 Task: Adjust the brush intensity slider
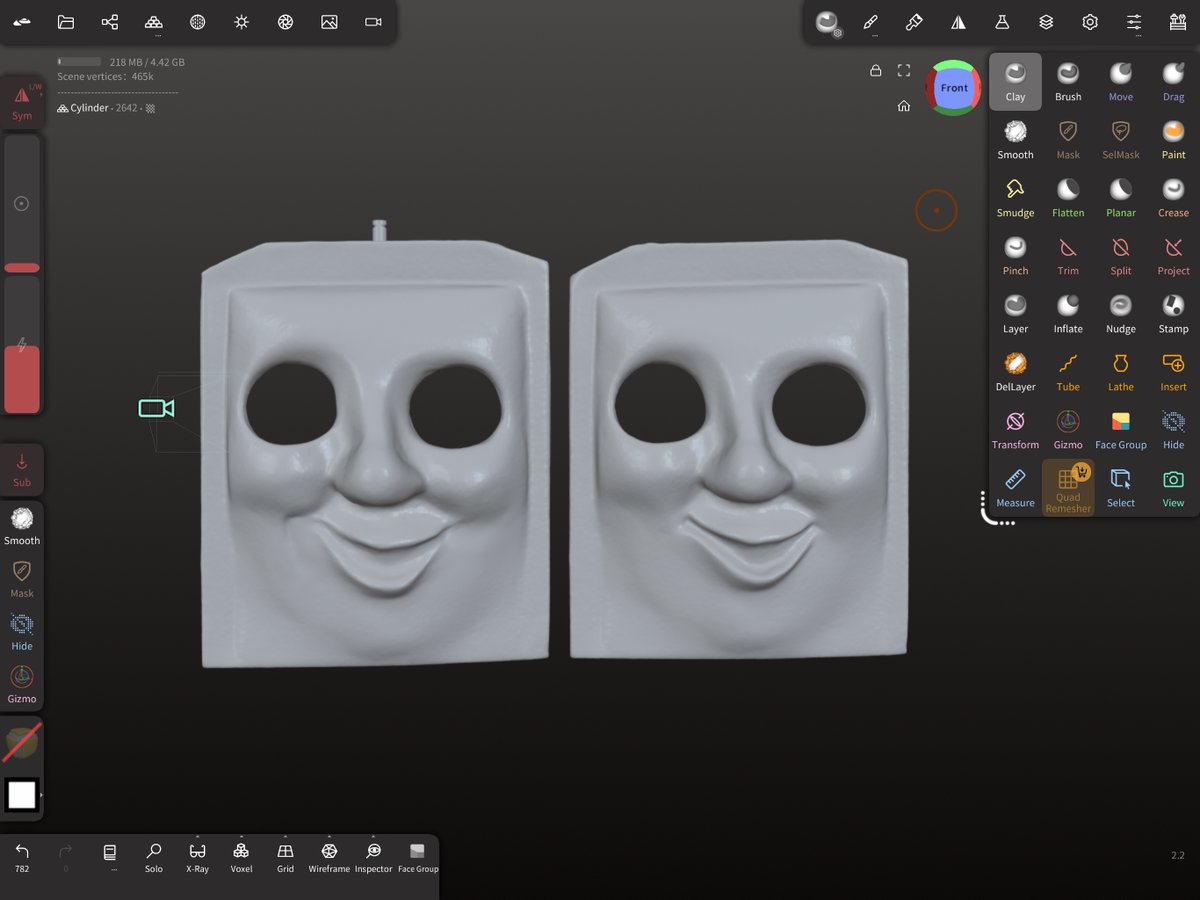click(x=22, y=345)
